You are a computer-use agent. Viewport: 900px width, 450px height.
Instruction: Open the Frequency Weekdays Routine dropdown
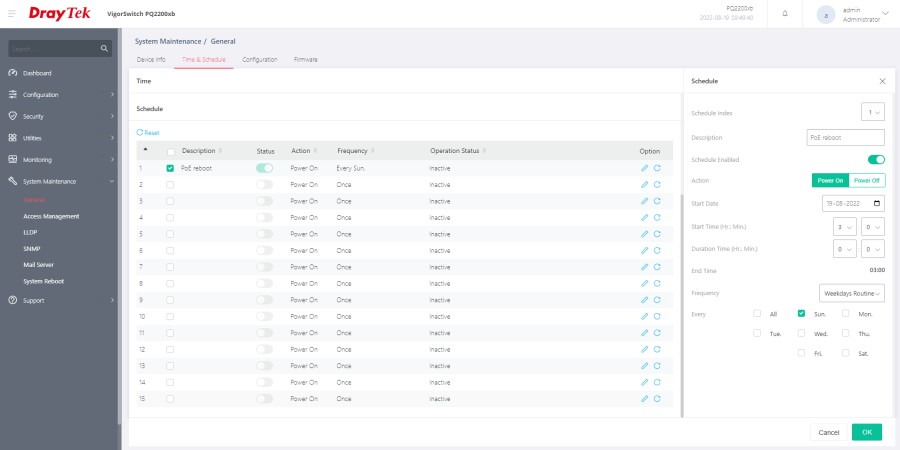tap(852, 293)
